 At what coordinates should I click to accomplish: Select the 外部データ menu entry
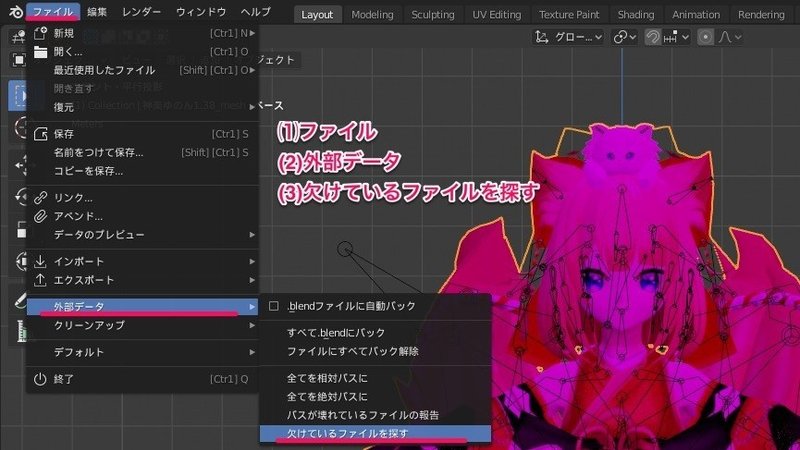(142, 307)
